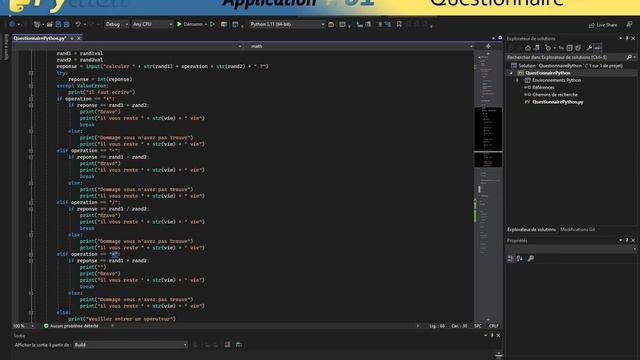Viewport: 640px width, 360px height.
Task: Click the search magnifier in Solution Explorer
Action: pos(629,58)
